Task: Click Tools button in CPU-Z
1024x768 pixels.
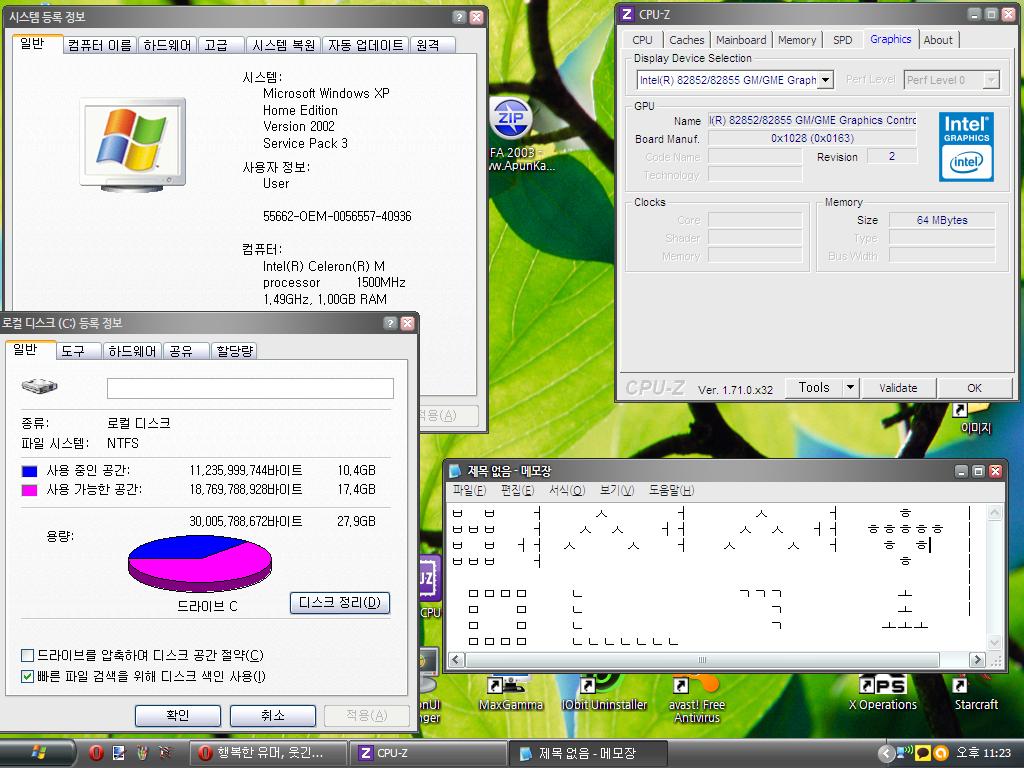Action: click(814, 387)
